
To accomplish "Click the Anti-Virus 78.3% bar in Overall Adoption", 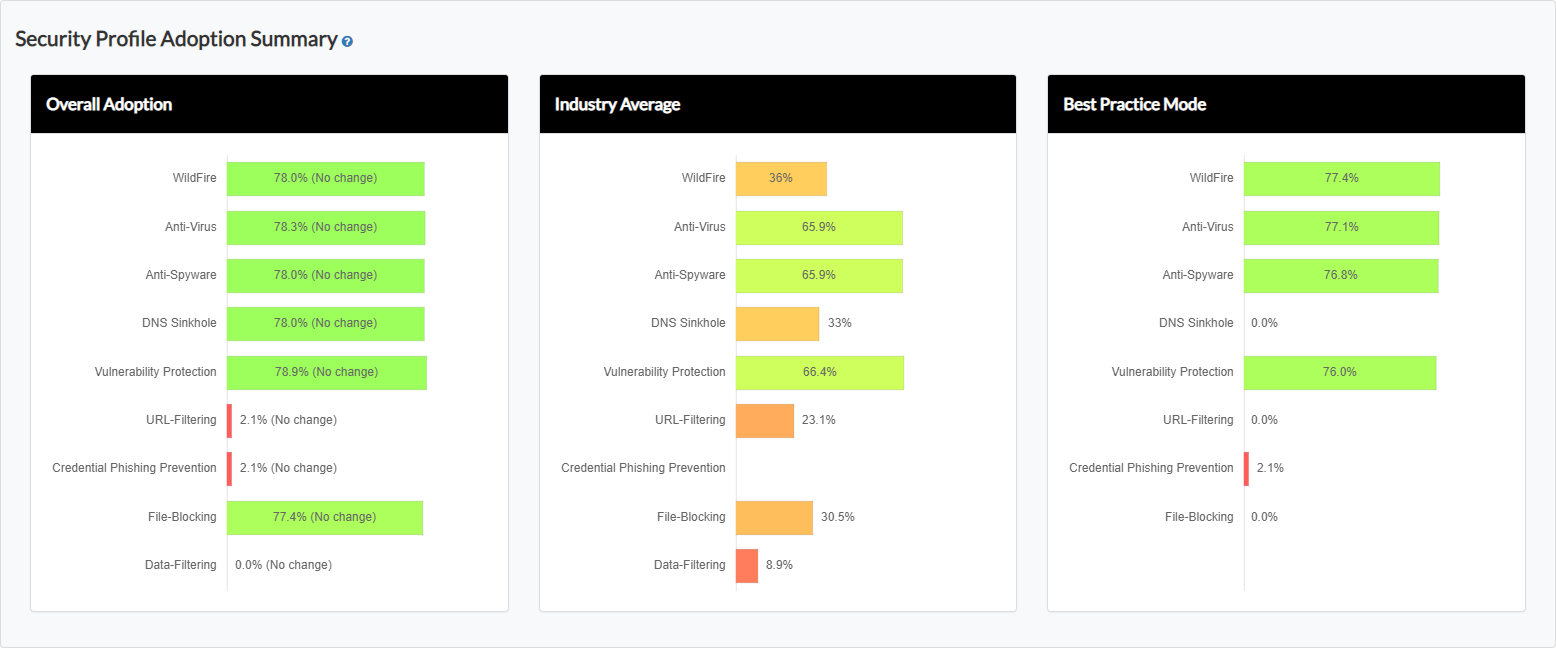I will point(325,227).
